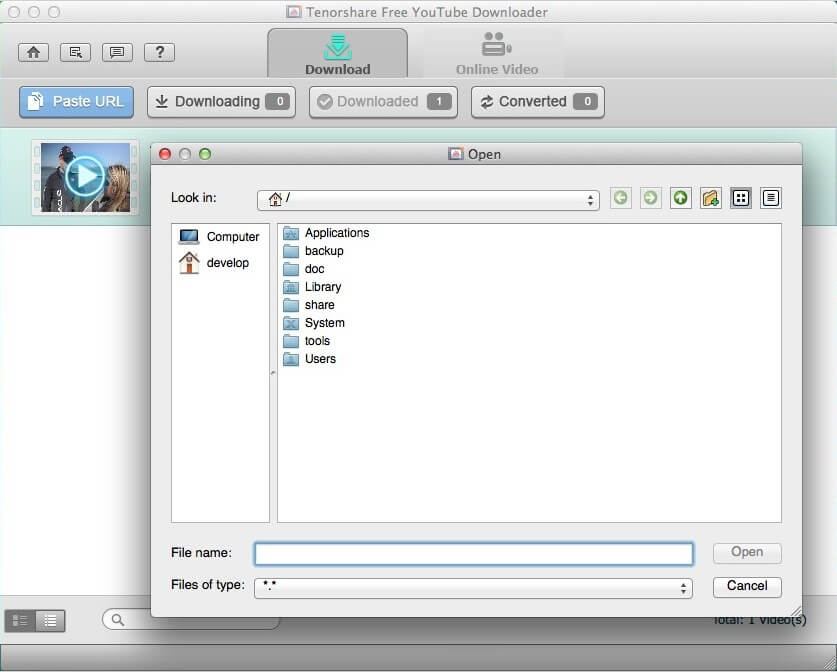
Task: Select the Users folder
Action: point(310,359)
